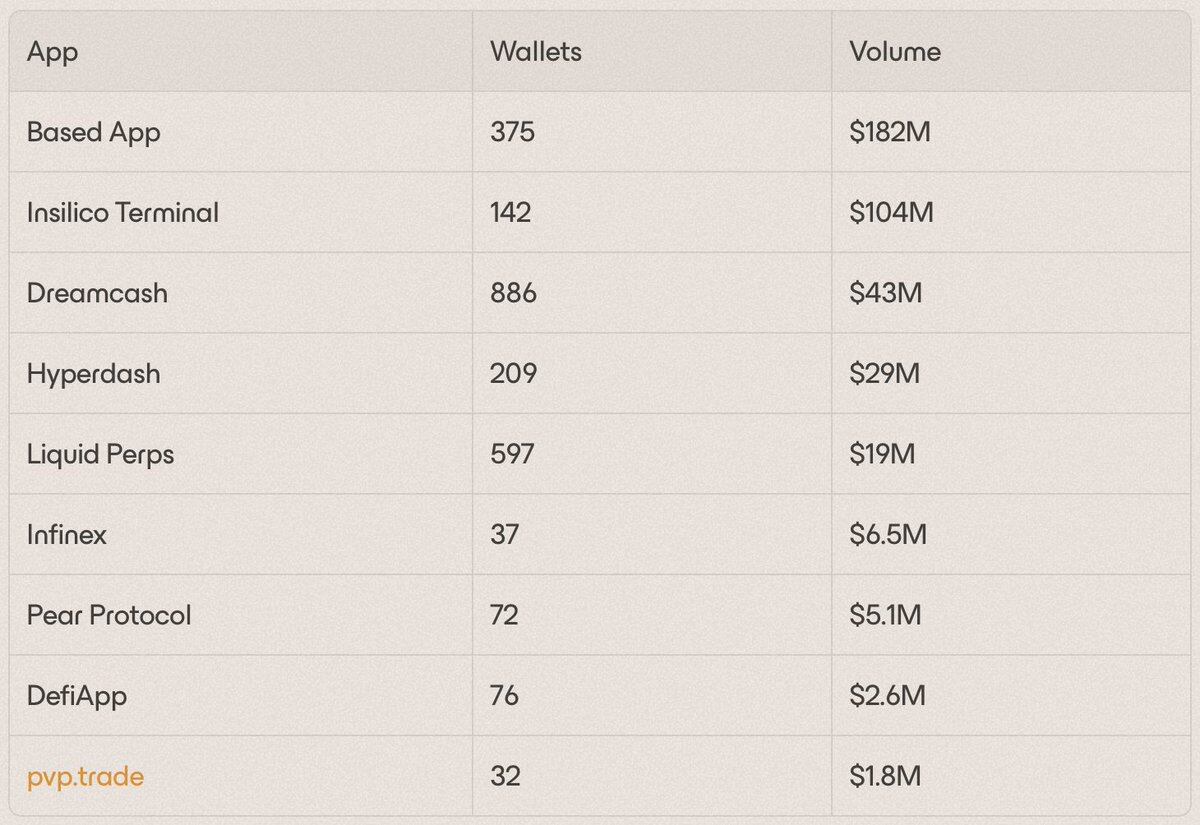Open the pvp.trade link
This screenshot has width=1200, height=825.
click(85, 776)
